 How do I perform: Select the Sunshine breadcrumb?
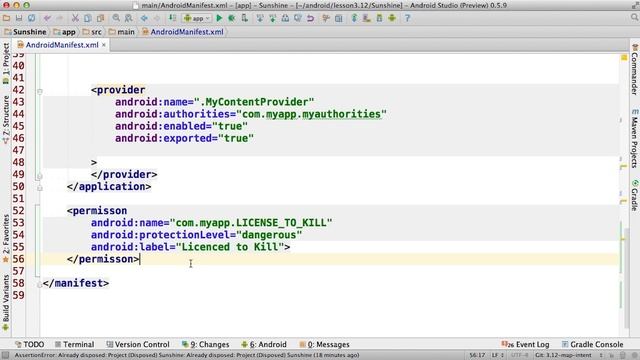pos(25,32)
